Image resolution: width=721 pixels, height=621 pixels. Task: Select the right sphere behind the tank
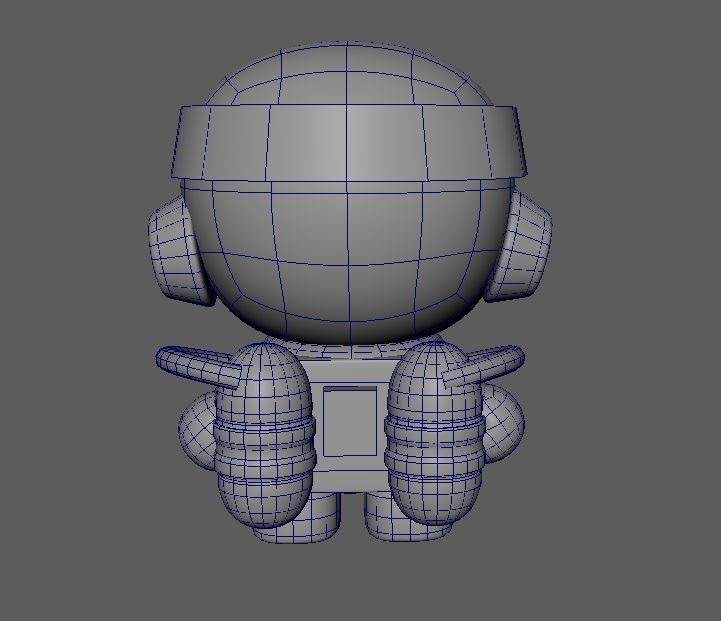(x=504, y=424)
